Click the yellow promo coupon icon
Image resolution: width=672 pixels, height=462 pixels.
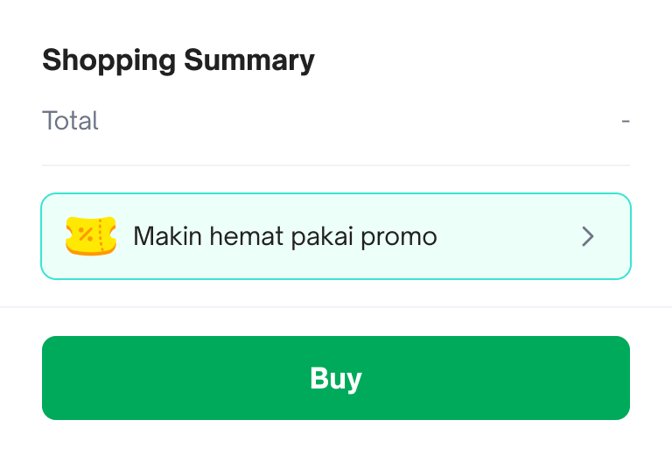(91, 236)
